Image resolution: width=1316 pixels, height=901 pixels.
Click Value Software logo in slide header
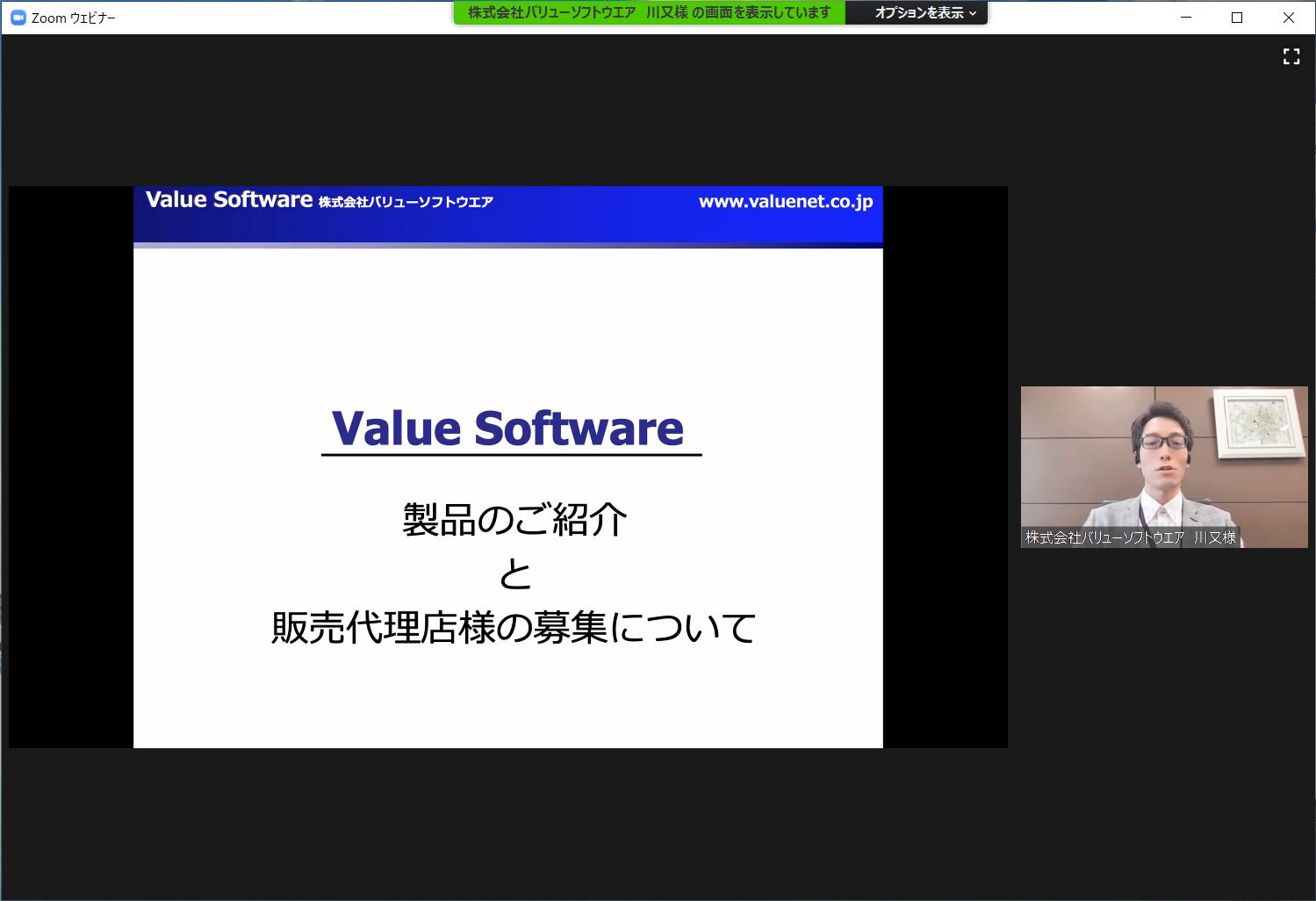[x=229, y=200]
